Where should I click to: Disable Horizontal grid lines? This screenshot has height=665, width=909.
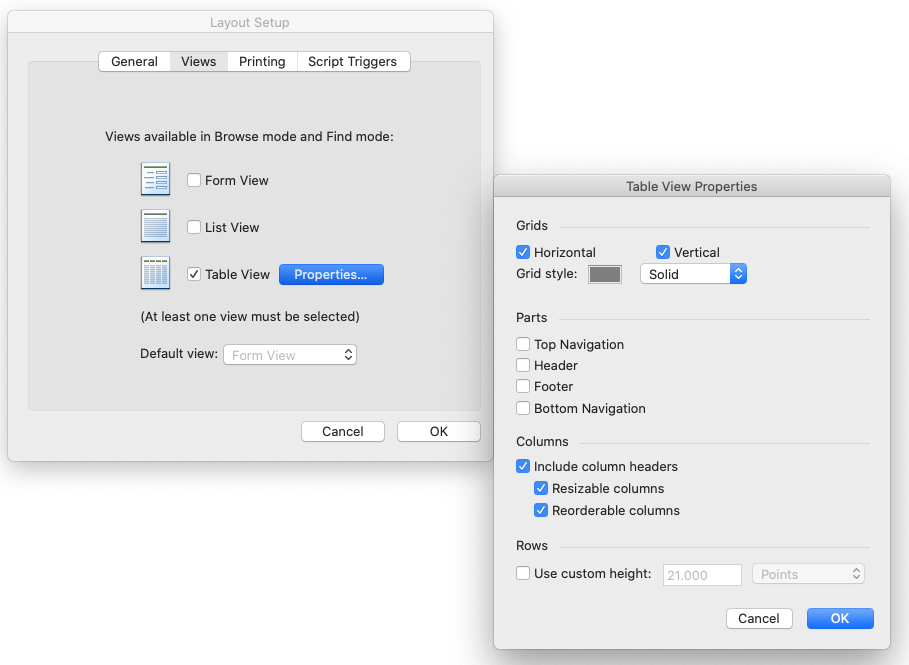pos(523,252)
